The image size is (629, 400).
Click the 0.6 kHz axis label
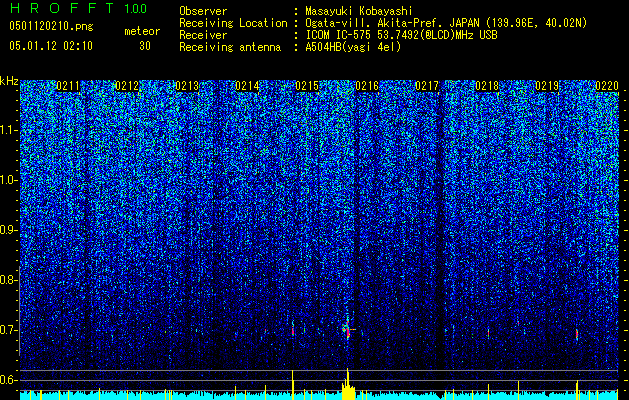[9, 380]
